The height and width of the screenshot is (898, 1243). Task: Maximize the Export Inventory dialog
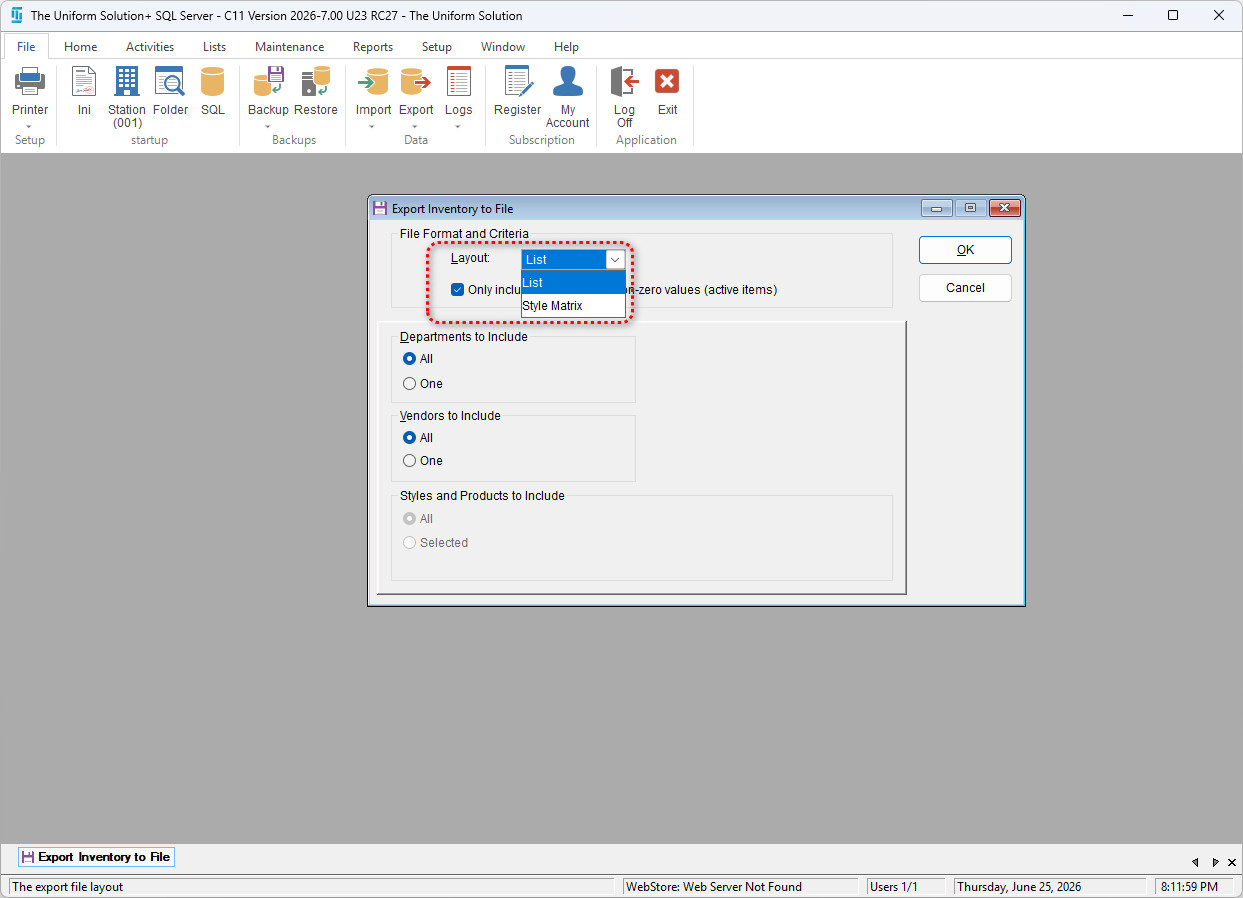click(x=970, y=208)
